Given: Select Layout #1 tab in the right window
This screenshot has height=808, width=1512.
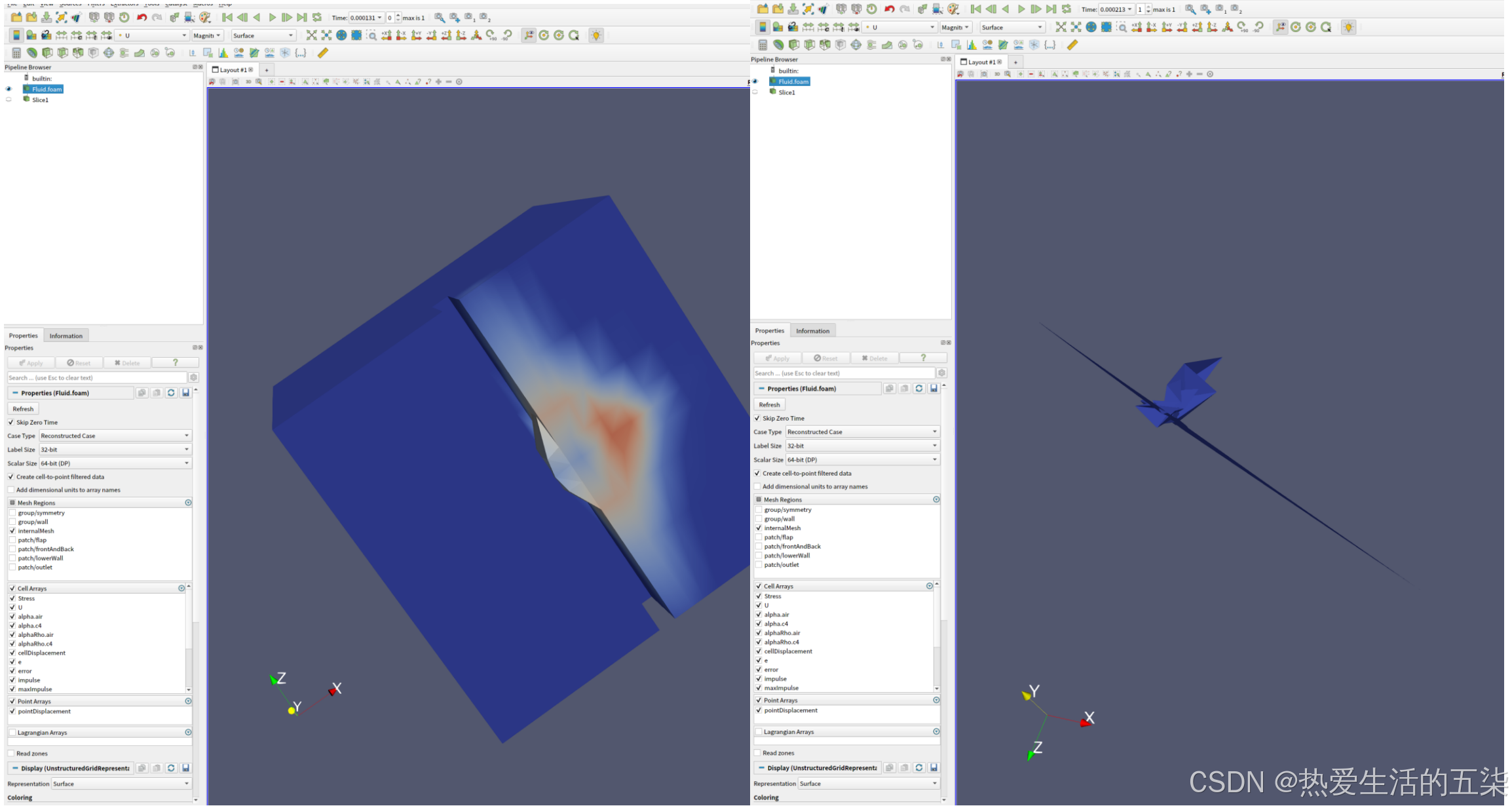Looking at the screenshot, I should pyautogui.click(x=980, y=62).
